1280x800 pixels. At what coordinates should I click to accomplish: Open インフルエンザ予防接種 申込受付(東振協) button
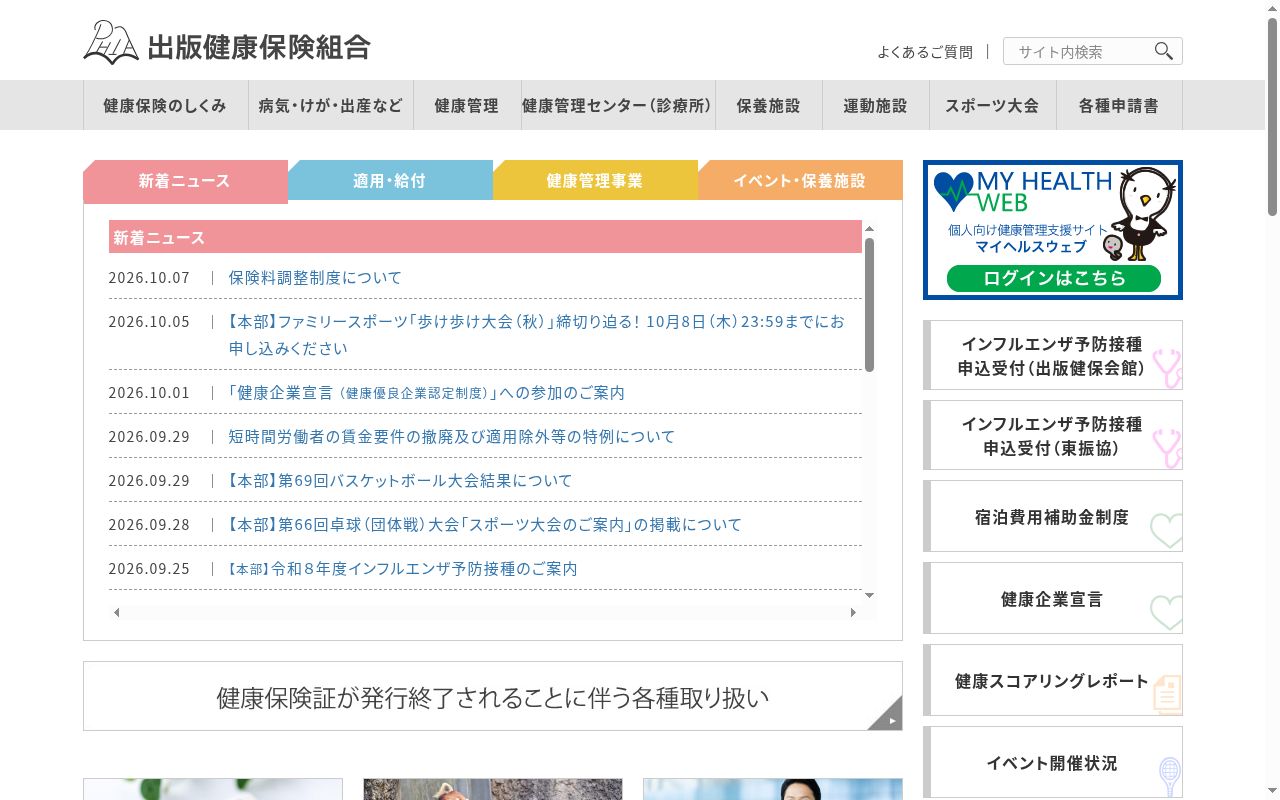click(1053, 435)
